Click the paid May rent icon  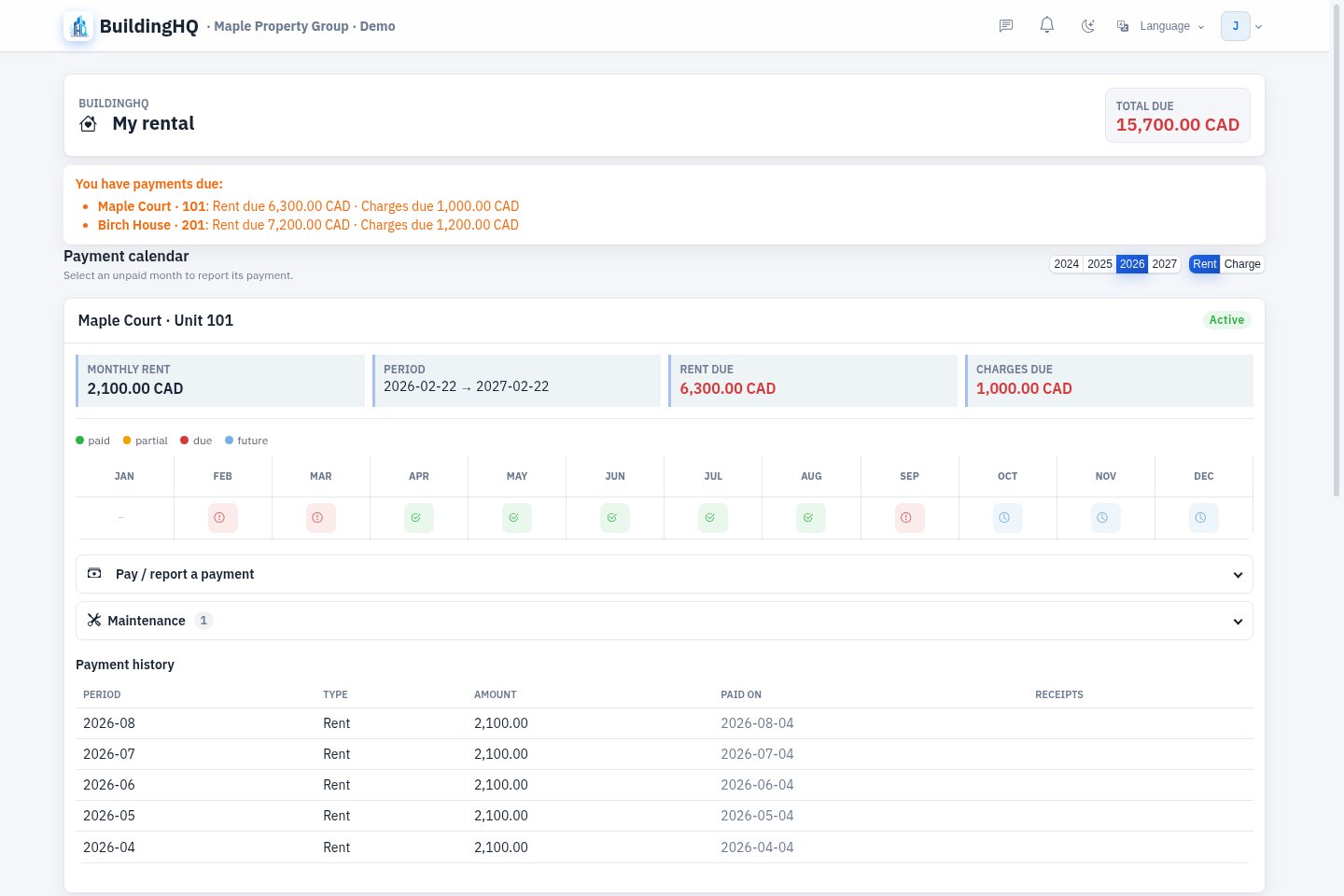point(517,518)
